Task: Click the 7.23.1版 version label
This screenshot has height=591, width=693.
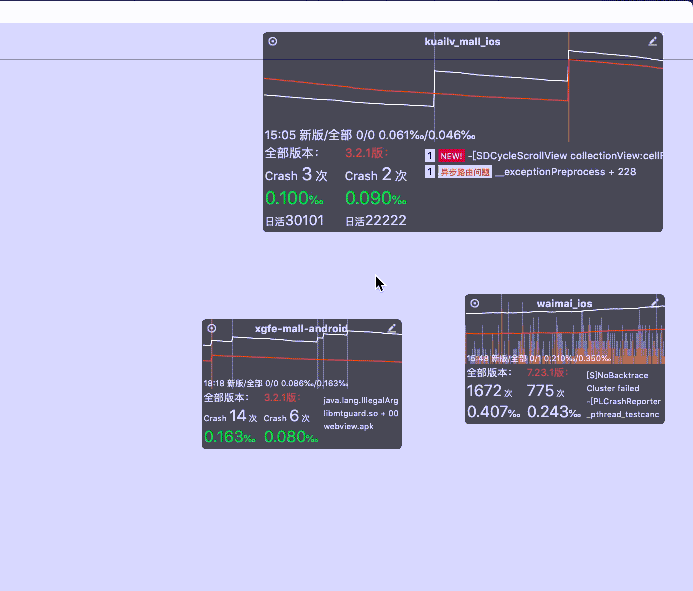Action: [547, 373]
